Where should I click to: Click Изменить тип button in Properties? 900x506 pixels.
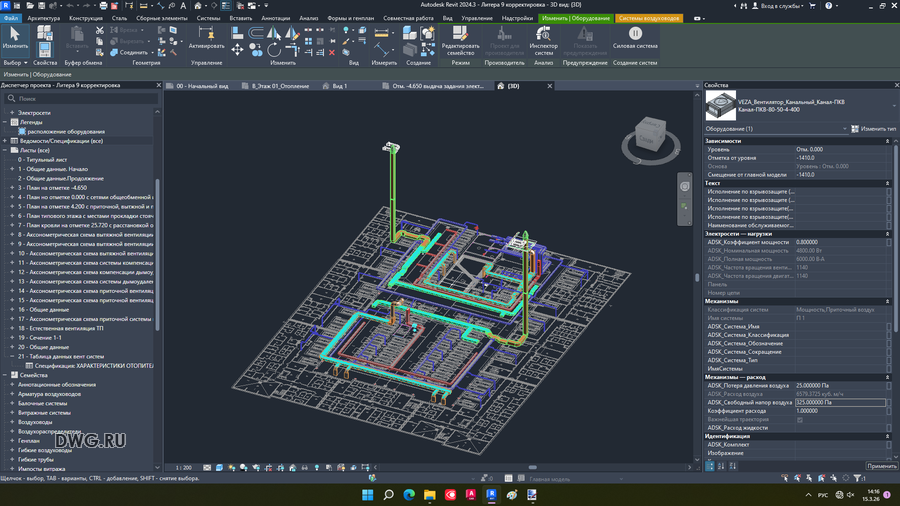(x=874, y=129)
